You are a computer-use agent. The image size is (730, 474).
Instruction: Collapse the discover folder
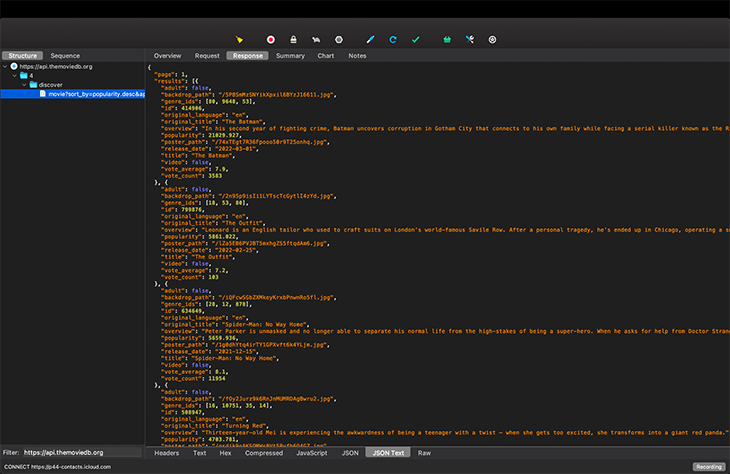pyautogui.click(x=24, y=85)
